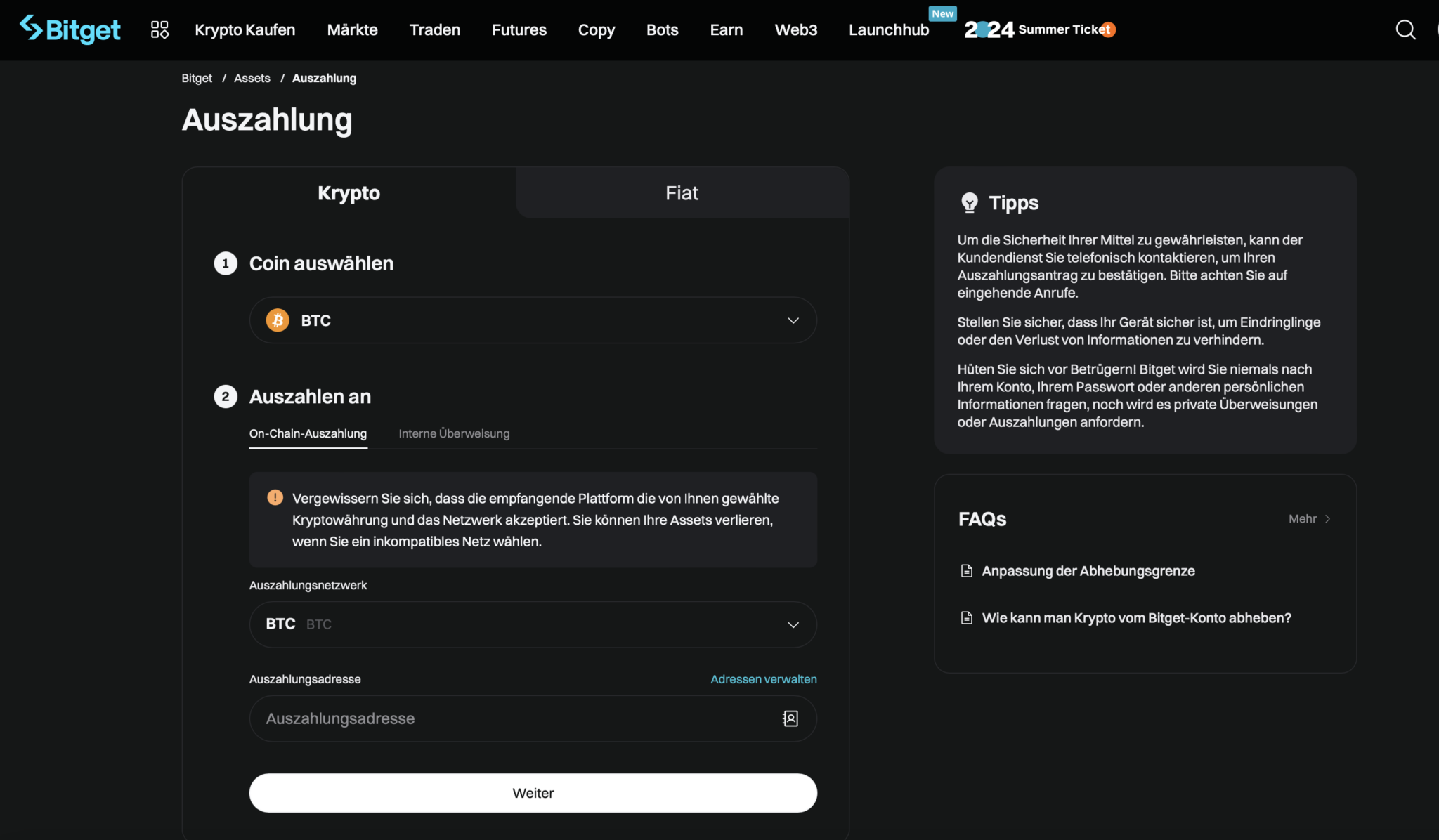The image size is (1439, 840).
Task: Click the Bitcoin coin icon
Action: tap(278, 320)
